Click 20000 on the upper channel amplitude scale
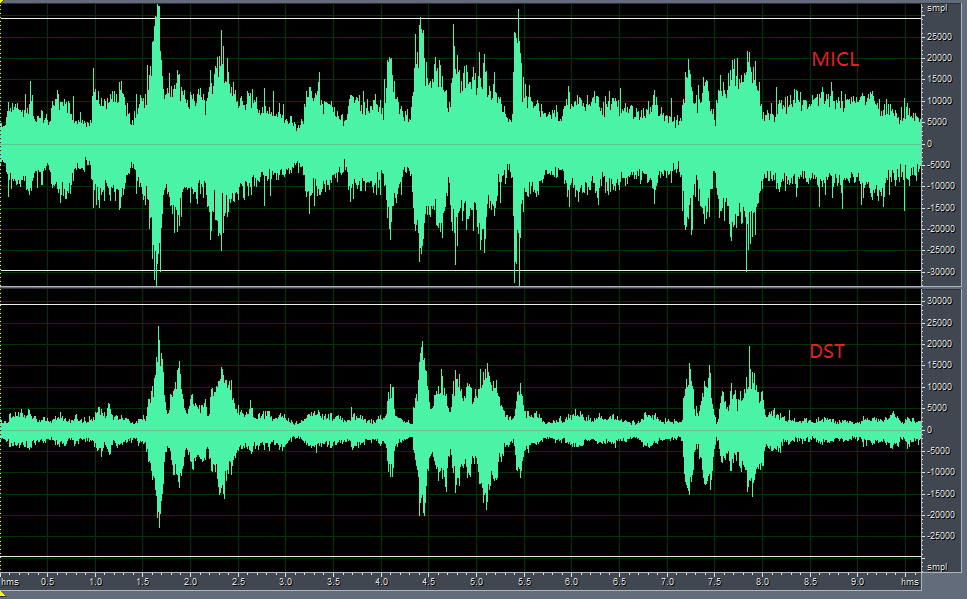967x599 pixels. pyautogui.click(x=939, y=58)
